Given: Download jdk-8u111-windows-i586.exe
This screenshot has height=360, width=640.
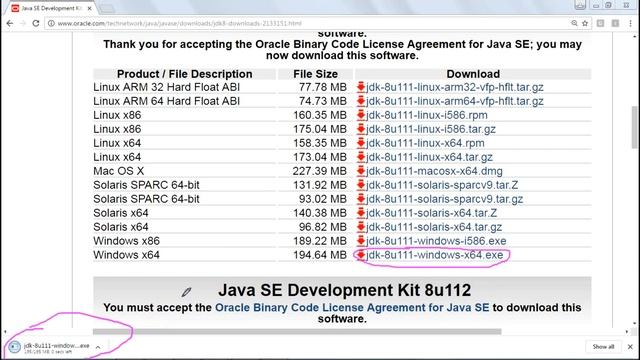Looking at the screenshot, I should tap(436, 241).
